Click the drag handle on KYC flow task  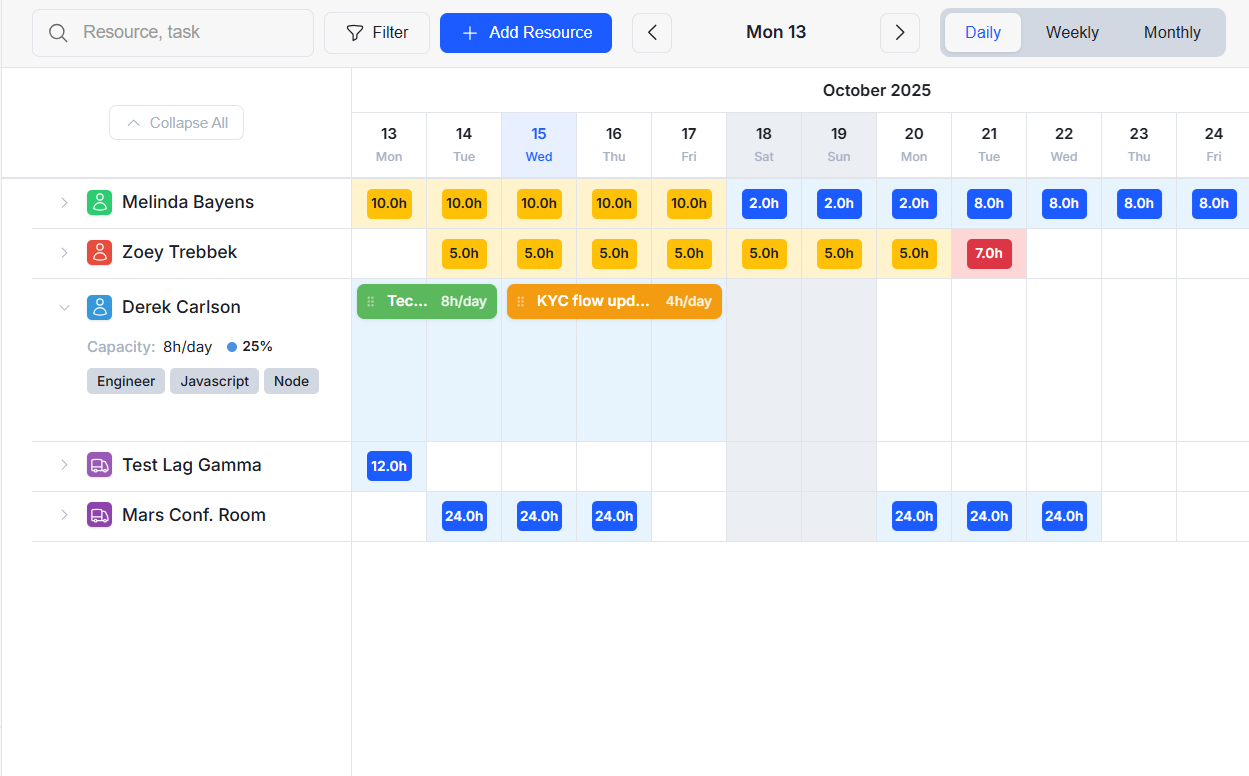[x=521, y=301]
